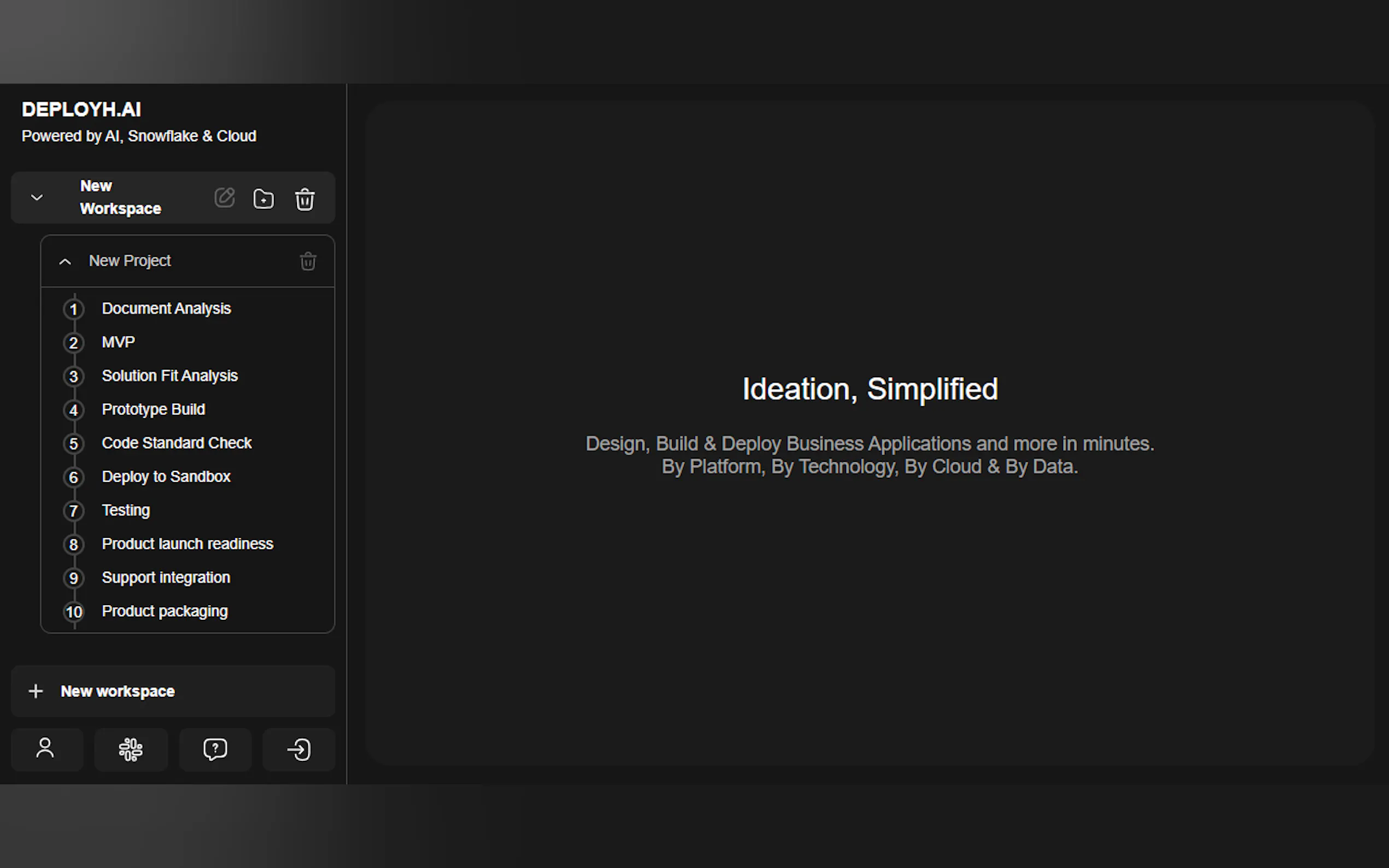Click the New Project trash icon
The image size is (1389, 868).
click(308, 261)
